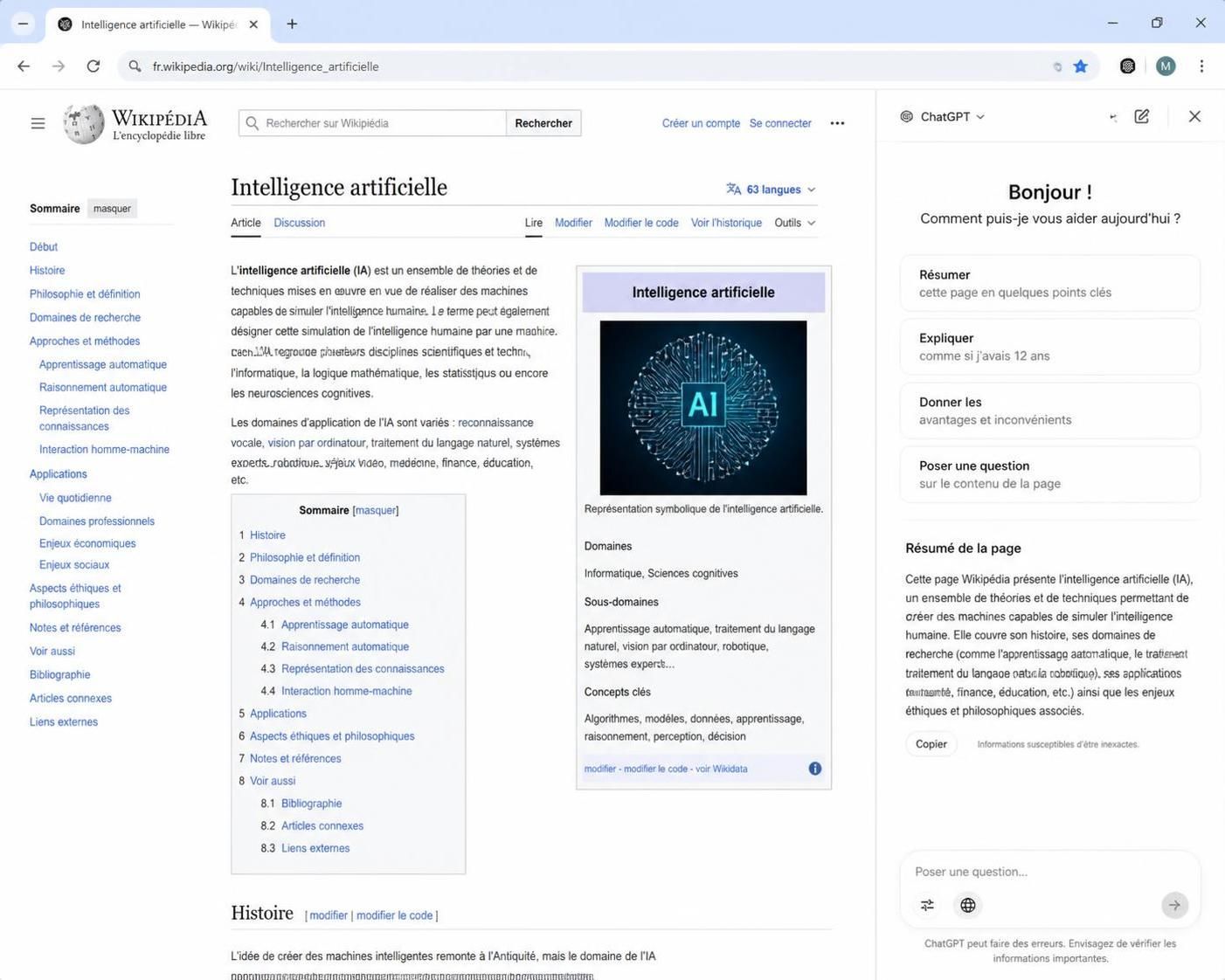Viewport: 1225px width, 980px height.
Task: Open the ChatGPT model dropdown
Action: (953, 116)
